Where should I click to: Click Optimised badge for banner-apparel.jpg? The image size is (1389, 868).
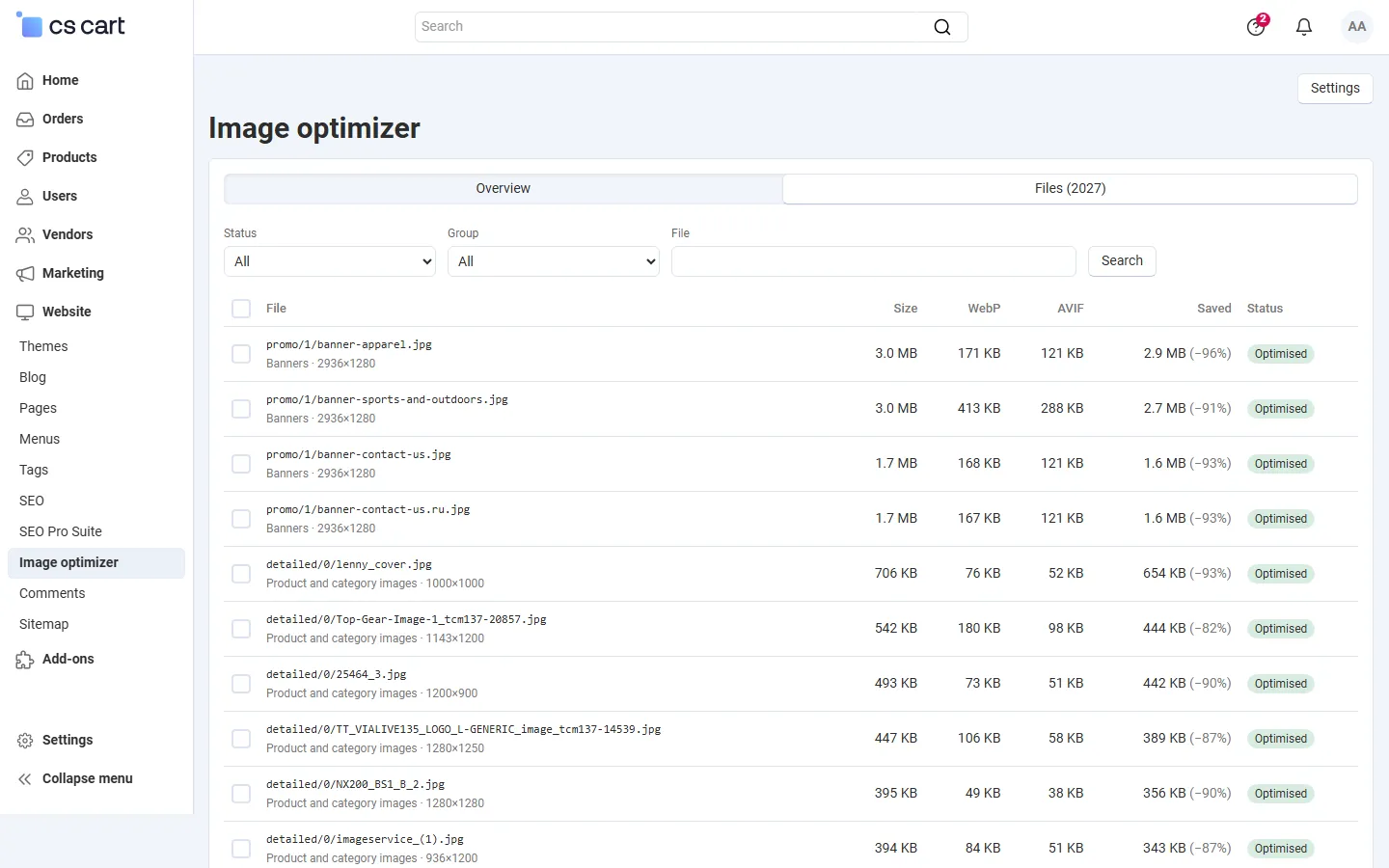pyautogui.click(x=1280, y=354)
